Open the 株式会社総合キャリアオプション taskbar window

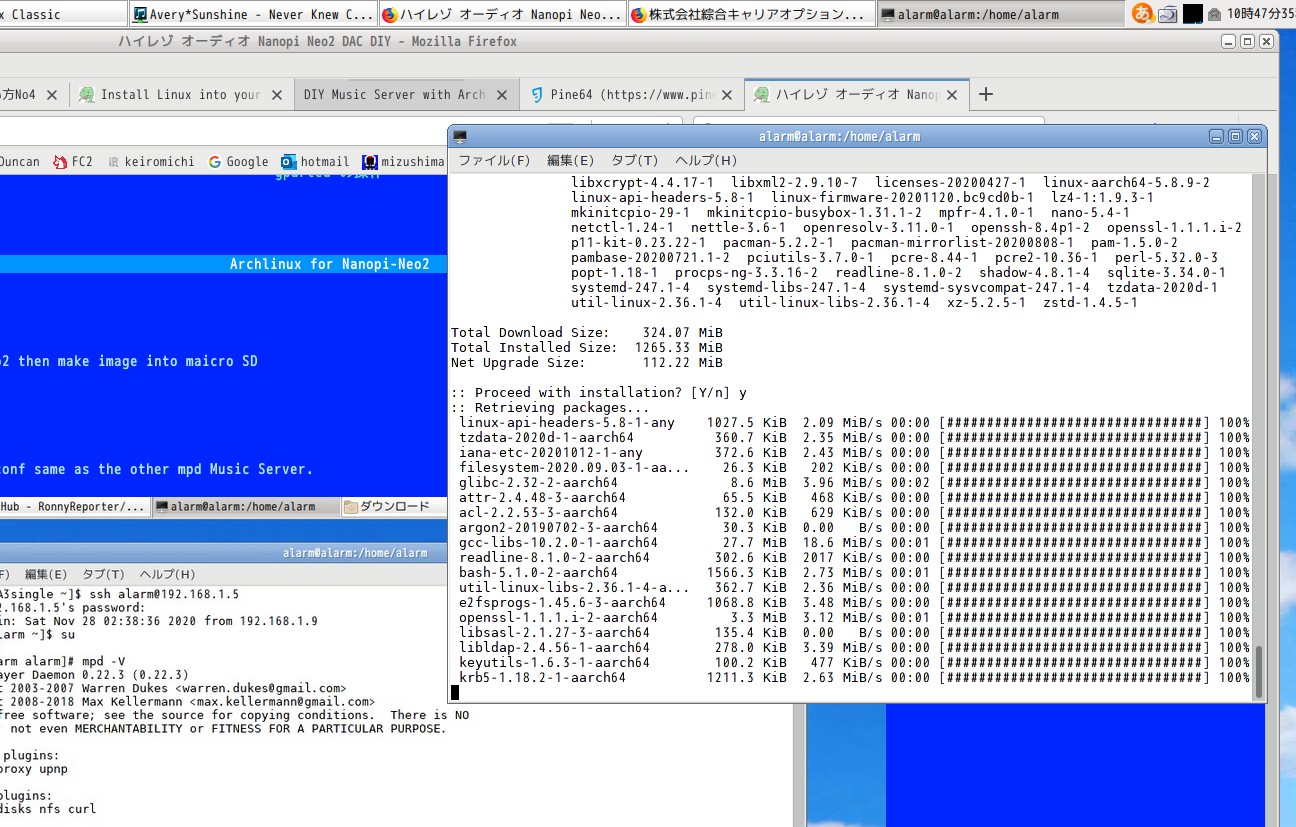click(750, 15)
